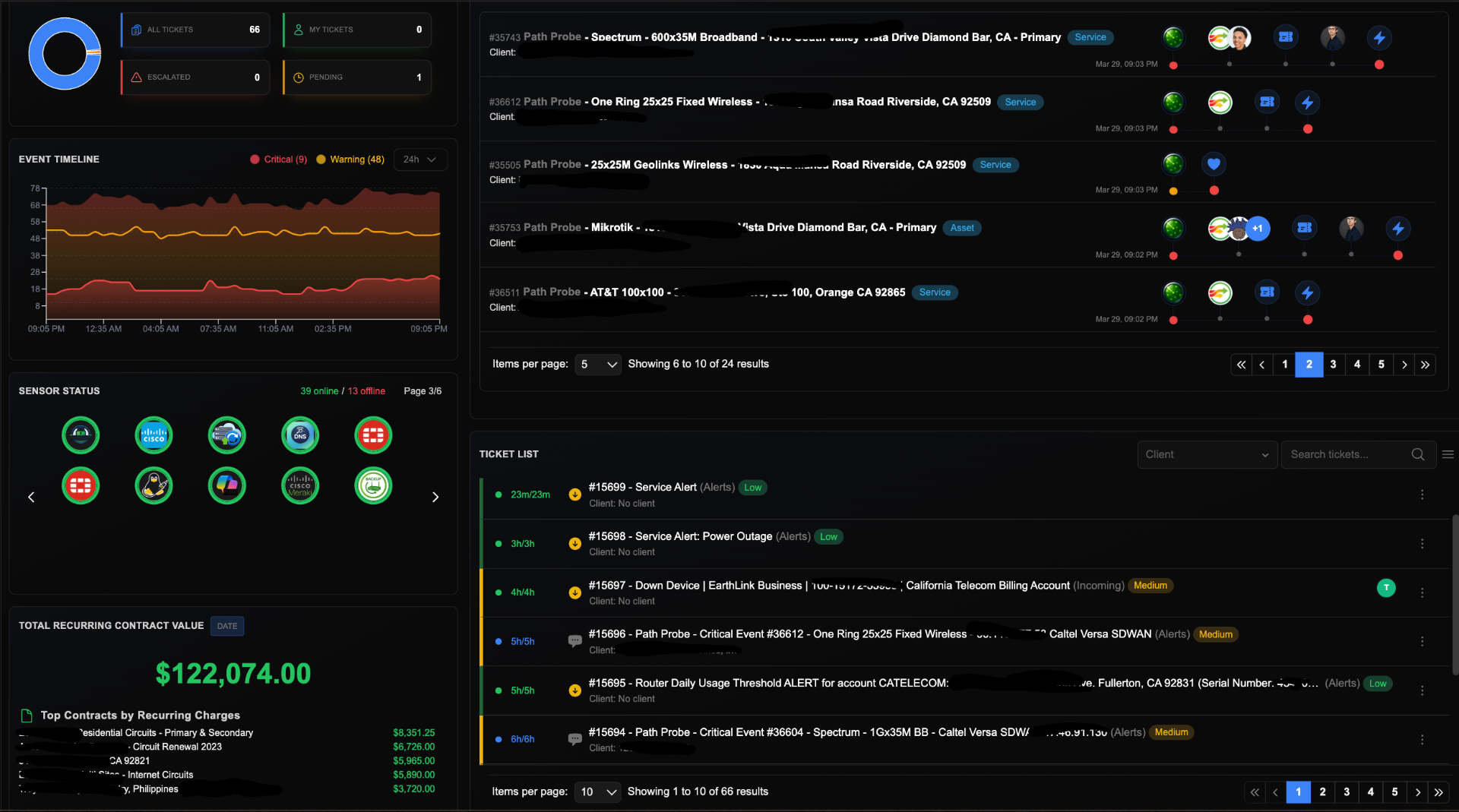The width and height of the screenshot is (1459, 812).
Task: Select the green radar icon on event #36511
Action: point(1173,292)
